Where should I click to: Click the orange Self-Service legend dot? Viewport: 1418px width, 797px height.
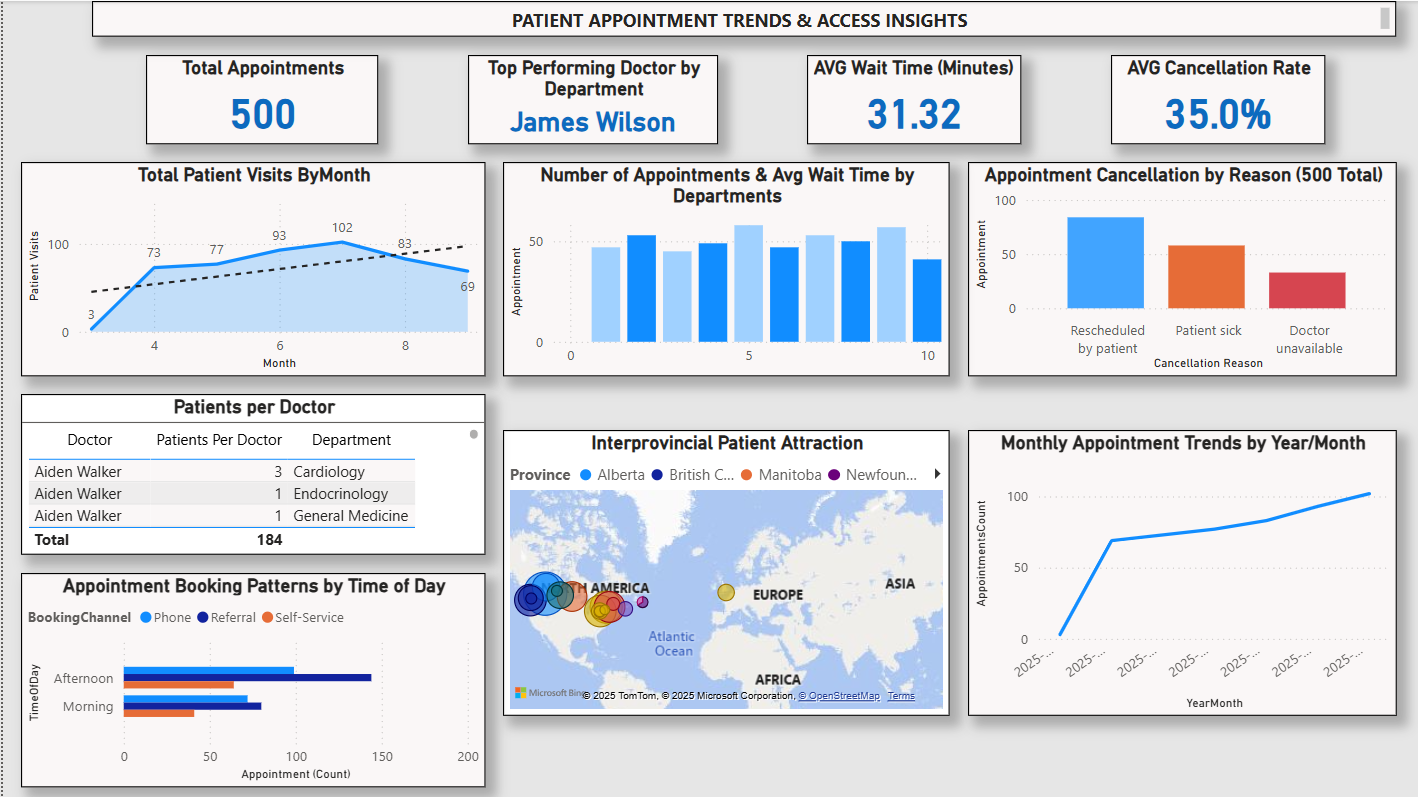pyautogui.click(x=268, y=617)
